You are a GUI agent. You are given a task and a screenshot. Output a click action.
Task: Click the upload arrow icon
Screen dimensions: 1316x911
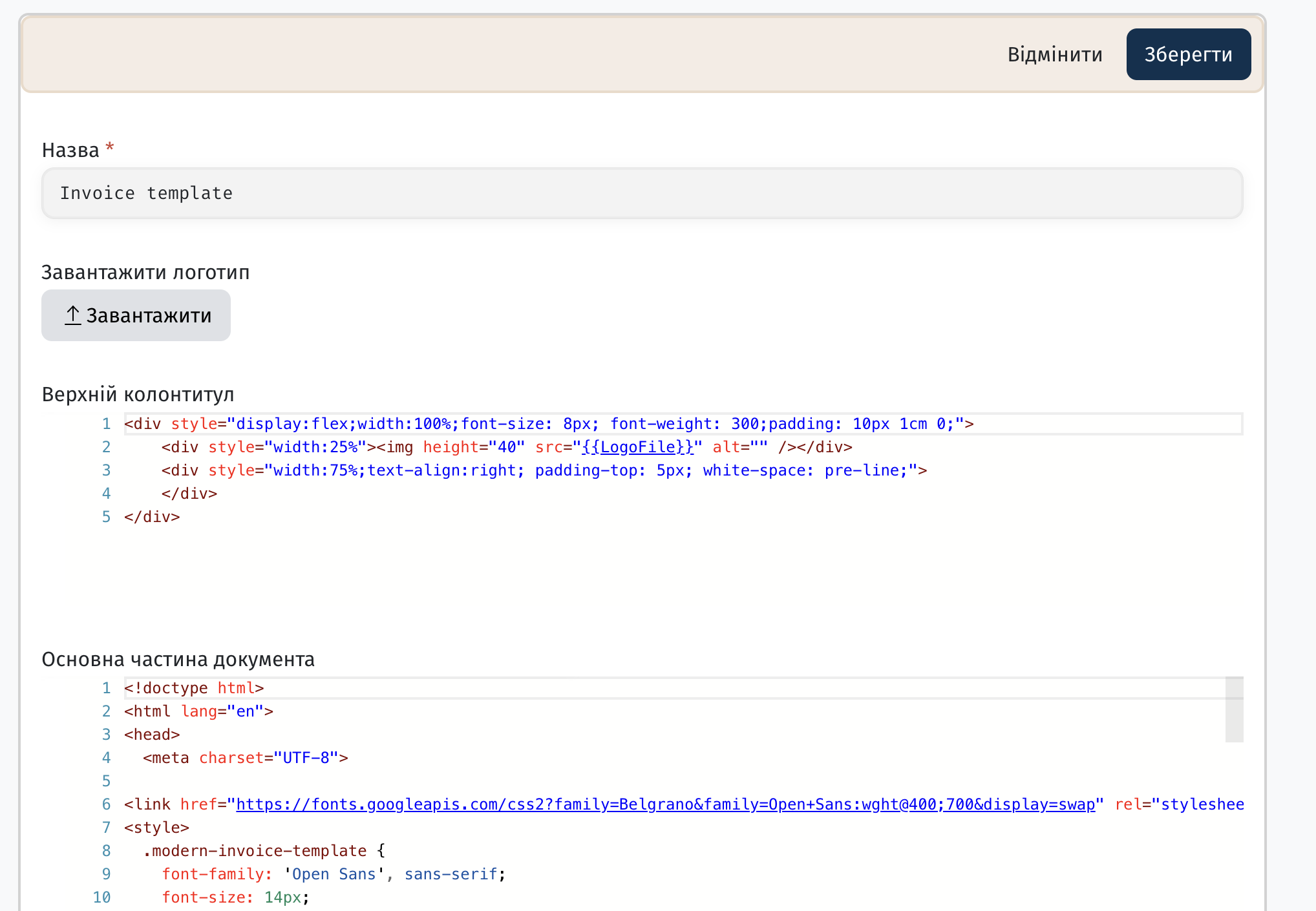(72, 315)
